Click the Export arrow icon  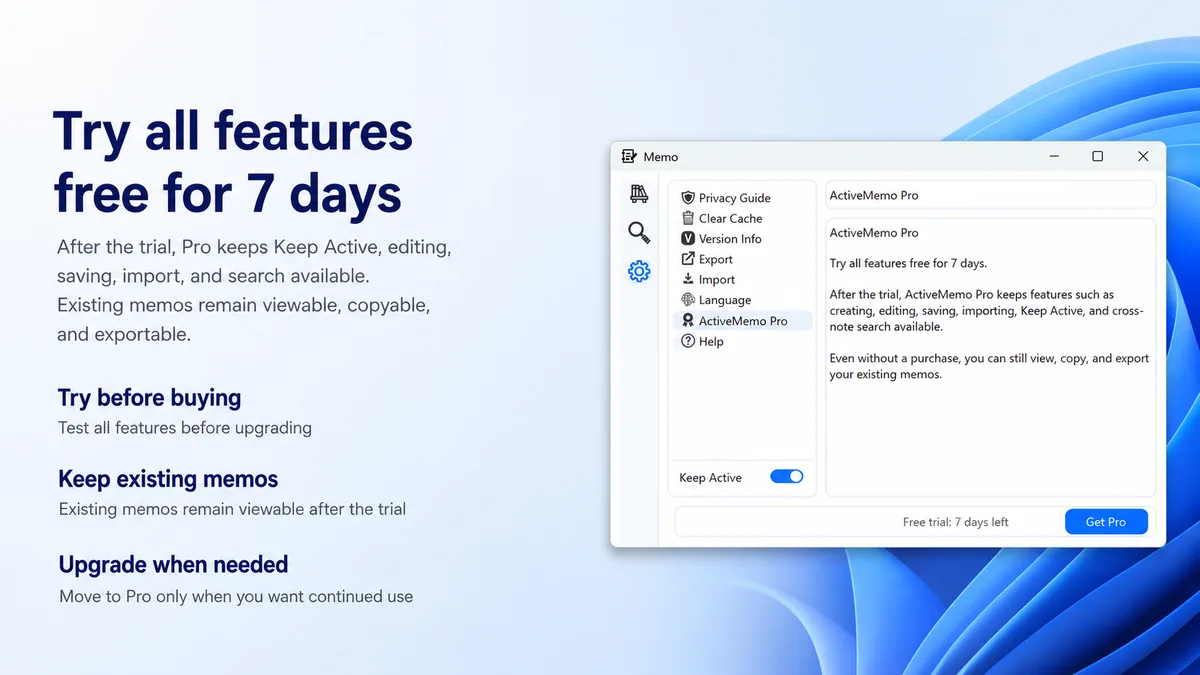688,259
